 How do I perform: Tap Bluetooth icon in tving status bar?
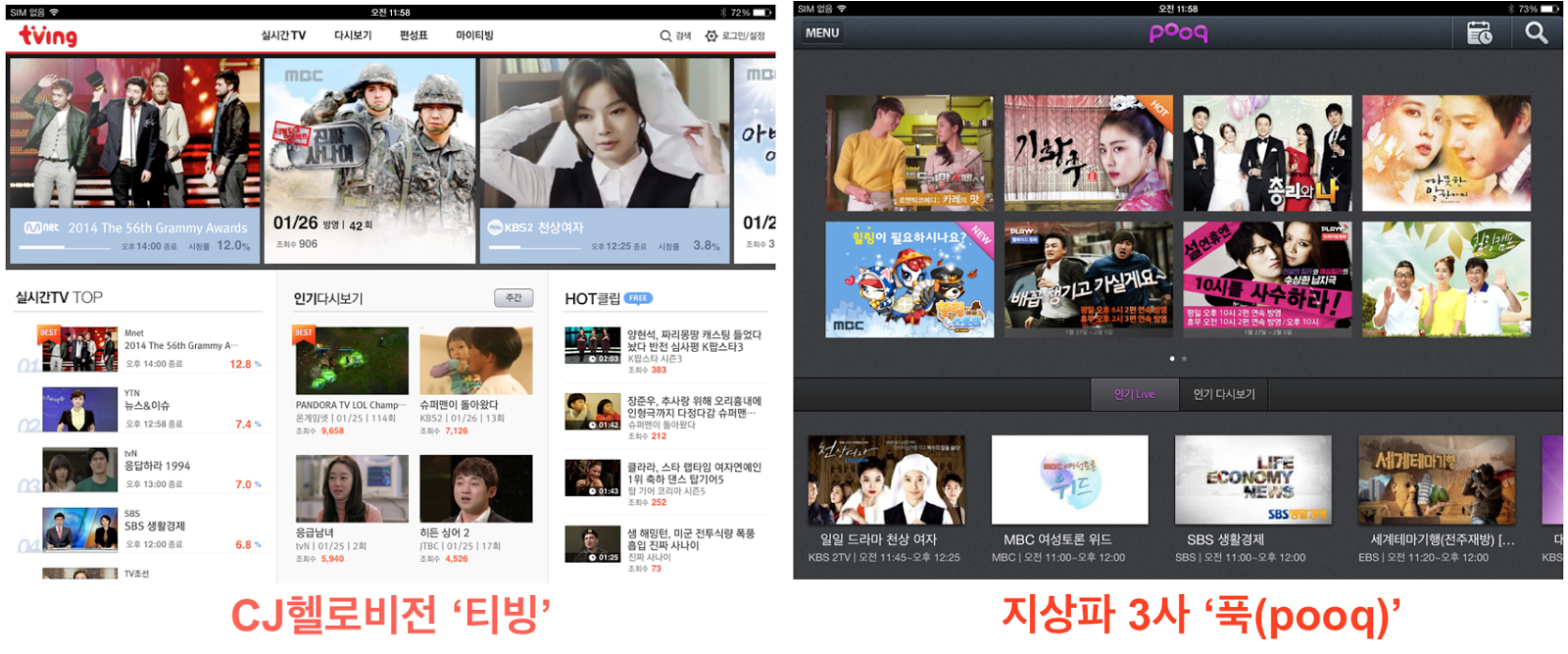722,12
